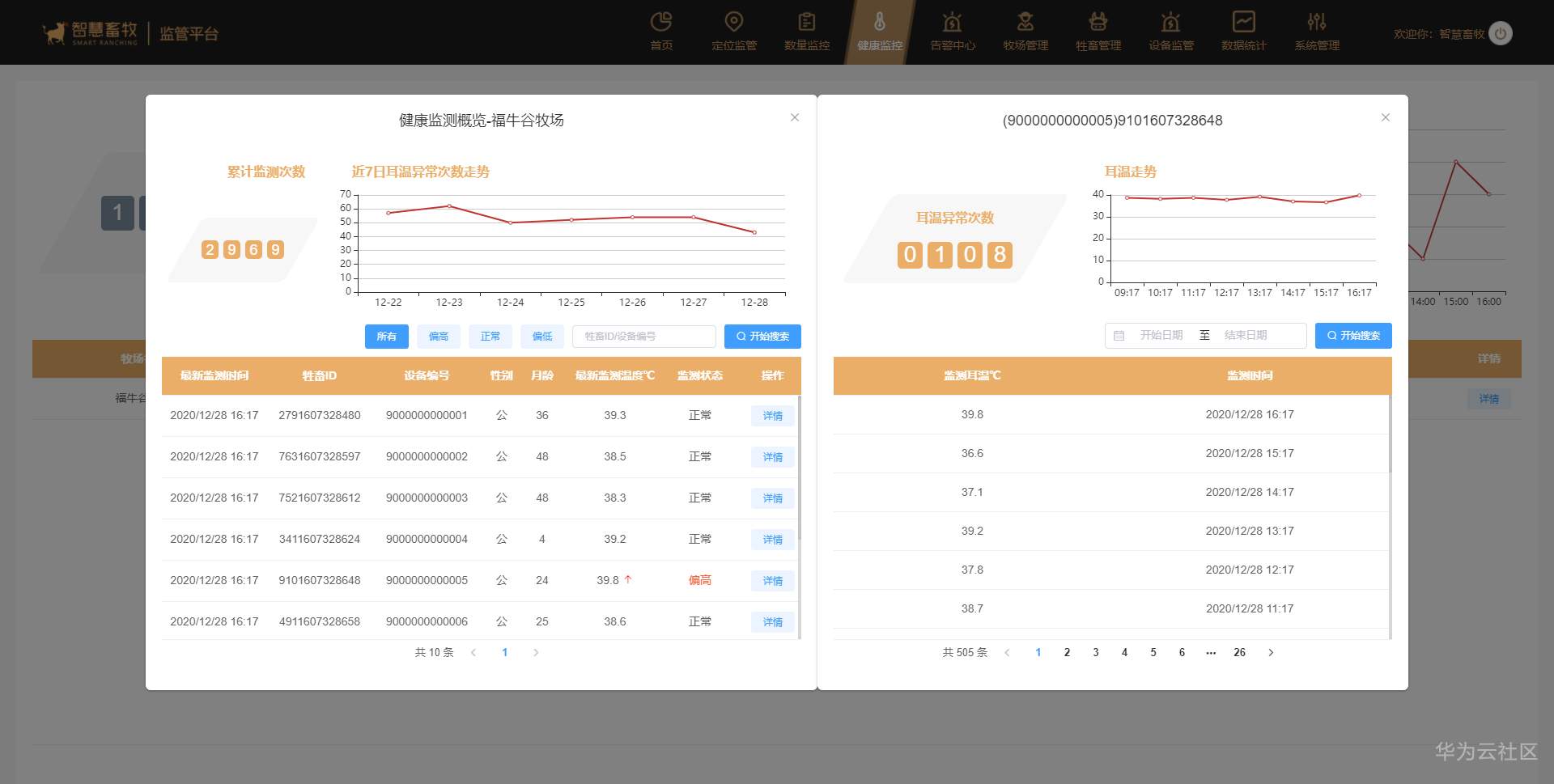Click the calendar icon in date range
Image resolution: width=1554 pixels, height=784 pixels.
(1119, 335)
